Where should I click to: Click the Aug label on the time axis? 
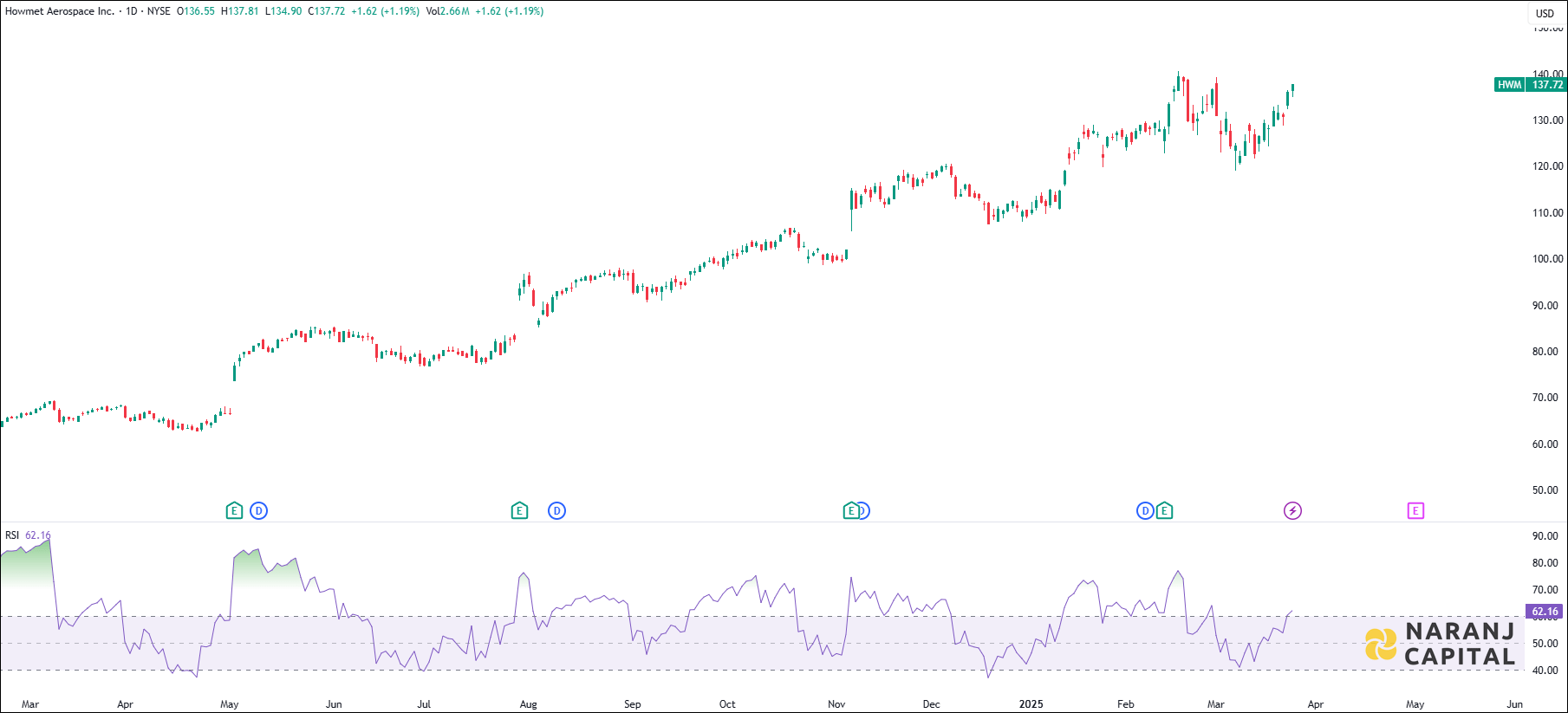pos(529,704)
